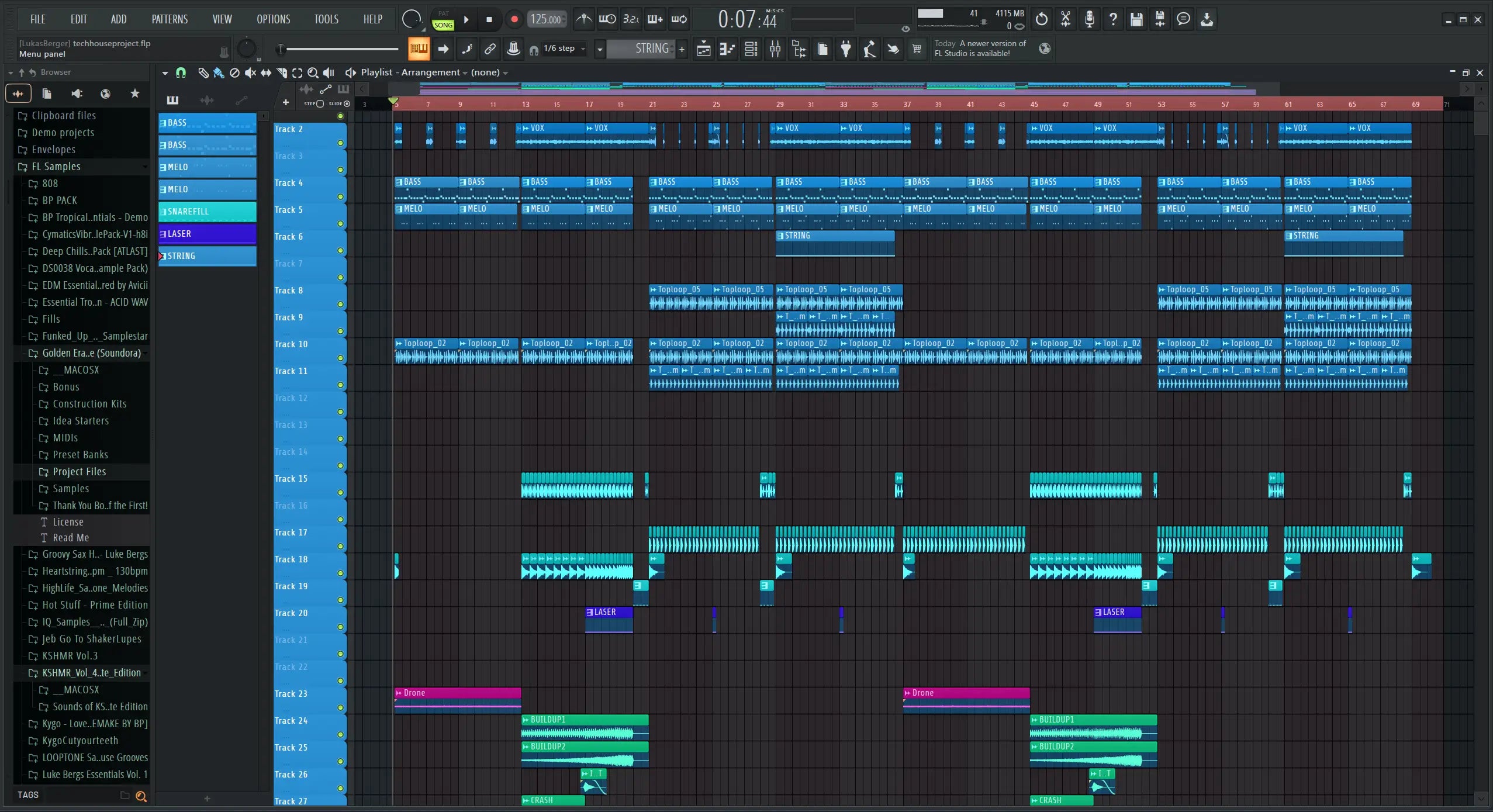Click bar 33 on the timeline ruler
1493x812 pixels.
(843, 105)
